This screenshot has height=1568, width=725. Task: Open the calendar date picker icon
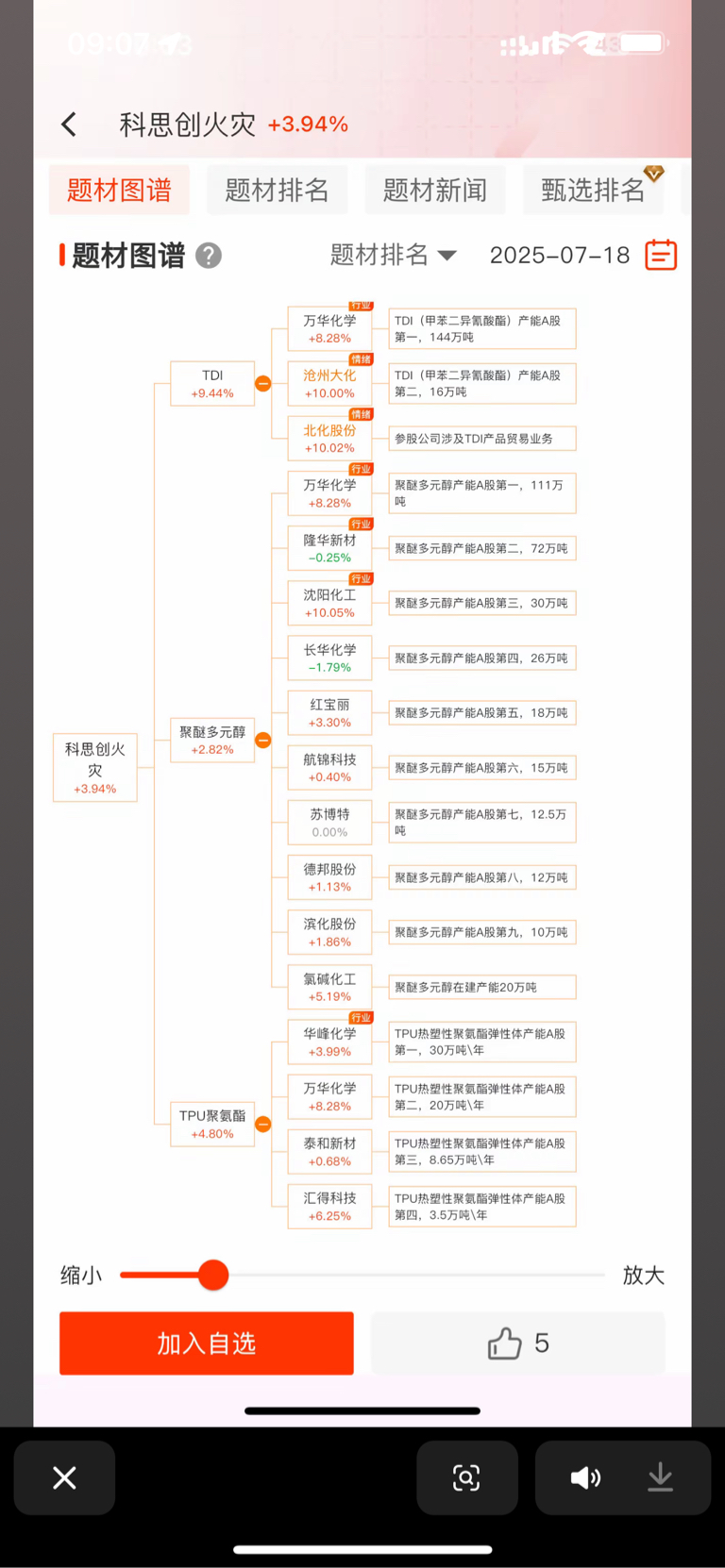[661, 255]
